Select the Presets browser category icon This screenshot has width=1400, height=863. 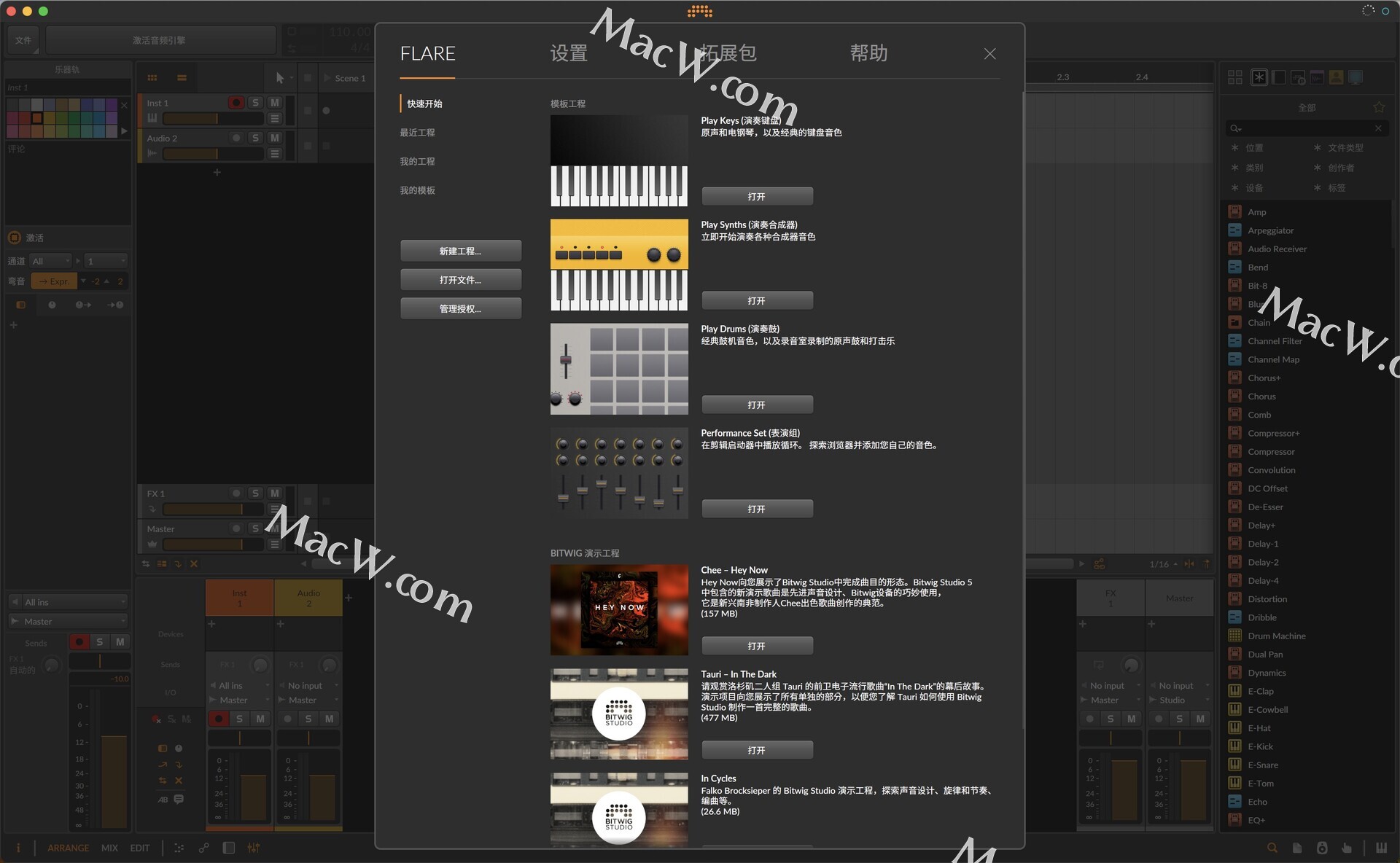pos(1298,77)
